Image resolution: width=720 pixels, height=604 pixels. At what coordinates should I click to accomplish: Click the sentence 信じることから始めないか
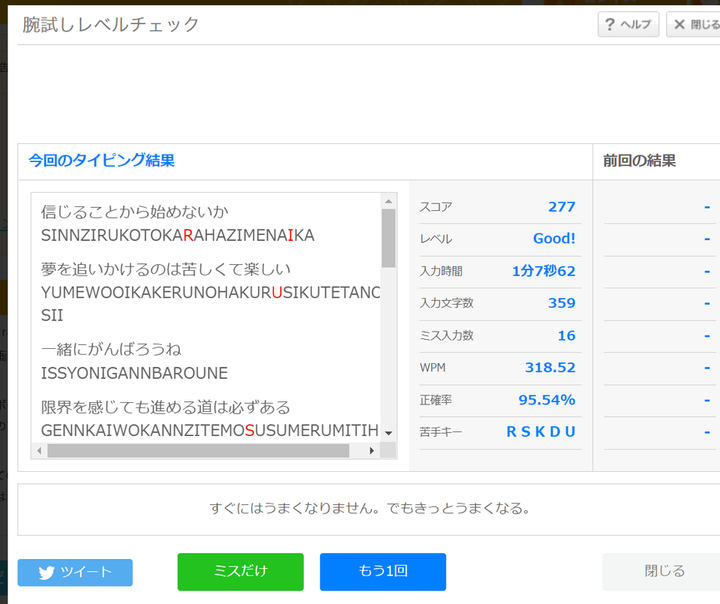coord(135,212)
